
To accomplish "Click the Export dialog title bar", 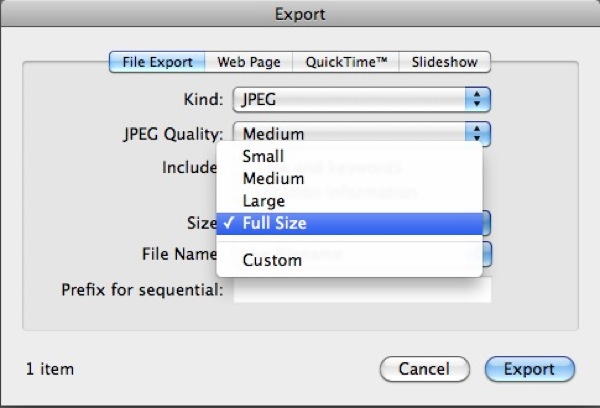I will [300, 14].
